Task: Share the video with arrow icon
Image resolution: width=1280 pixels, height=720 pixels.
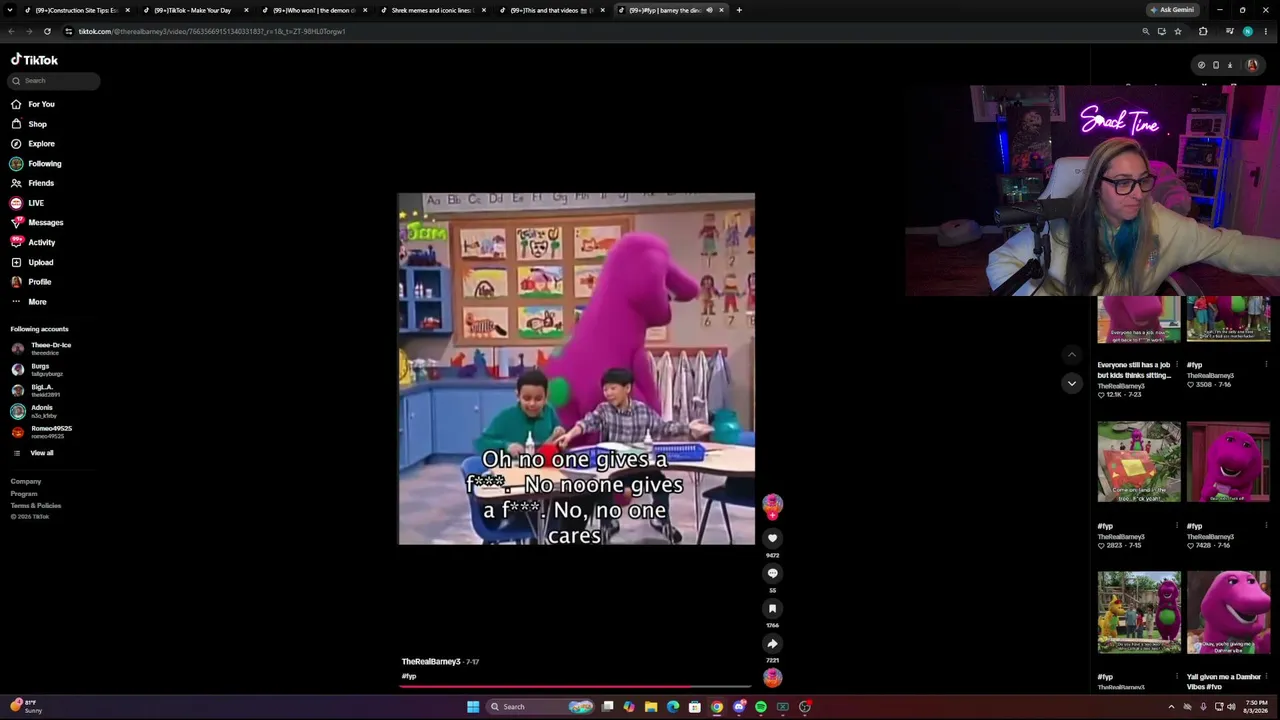Action: [772, 643]
